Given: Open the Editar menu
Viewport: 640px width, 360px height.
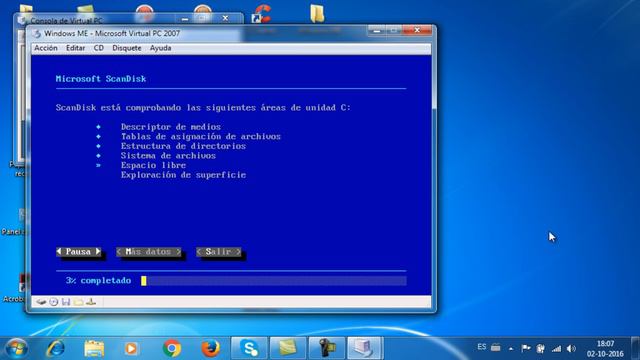Looking at the screenshot, I should 76,48.
